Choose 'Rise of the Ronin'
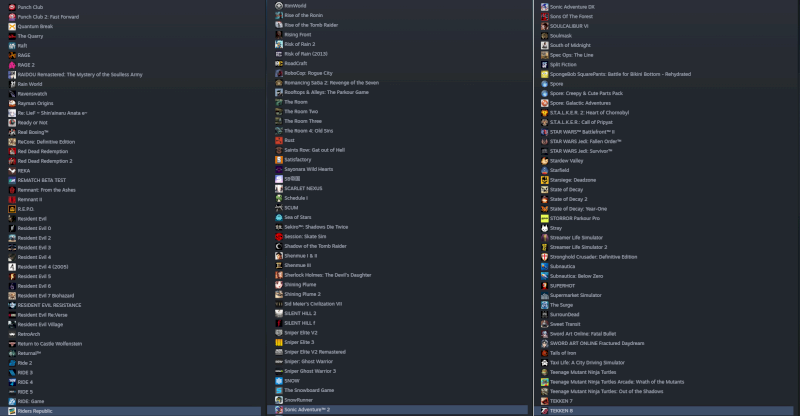800x416 pixels. coord(303,15)
